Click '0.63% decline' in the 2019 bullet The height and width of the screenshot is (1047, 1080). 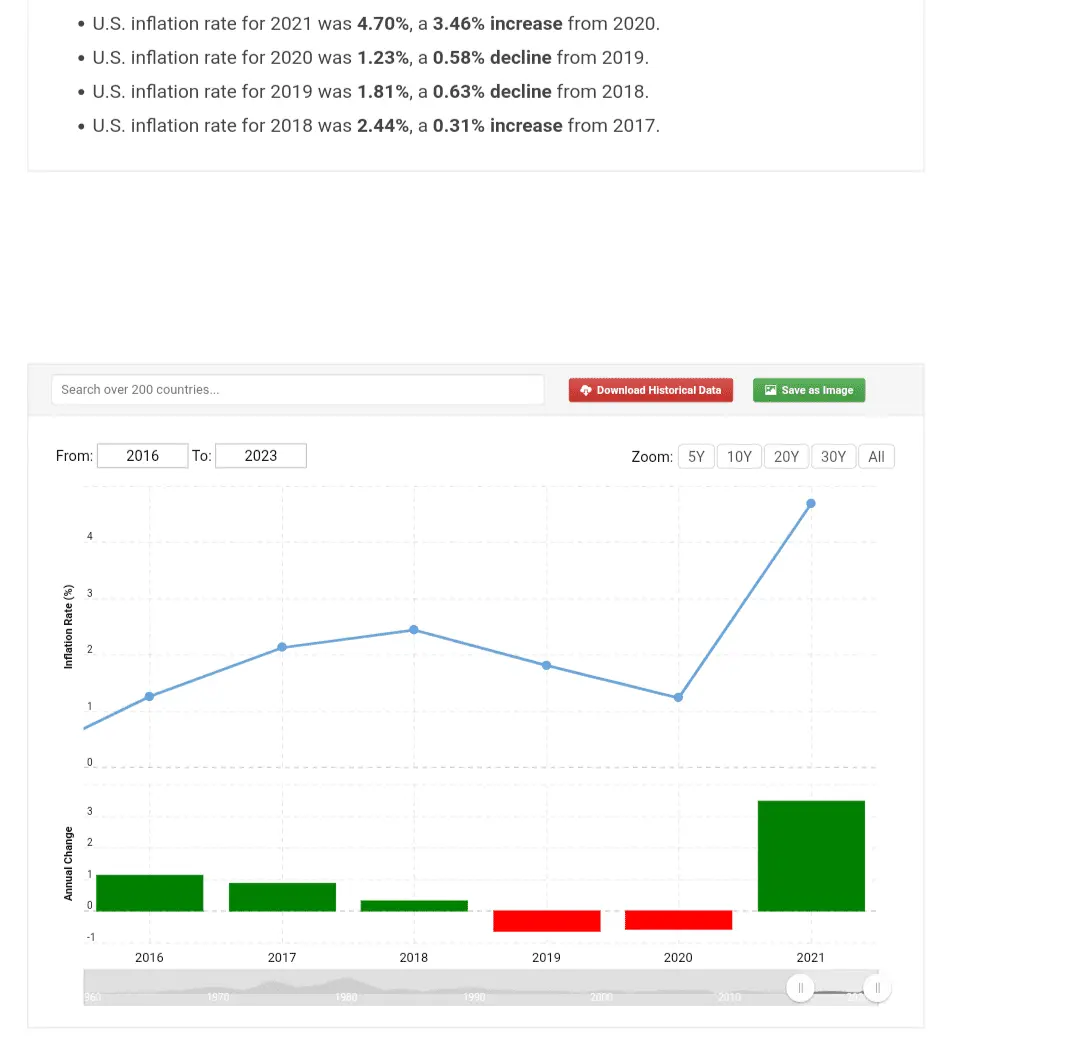[x=492, y=92]
